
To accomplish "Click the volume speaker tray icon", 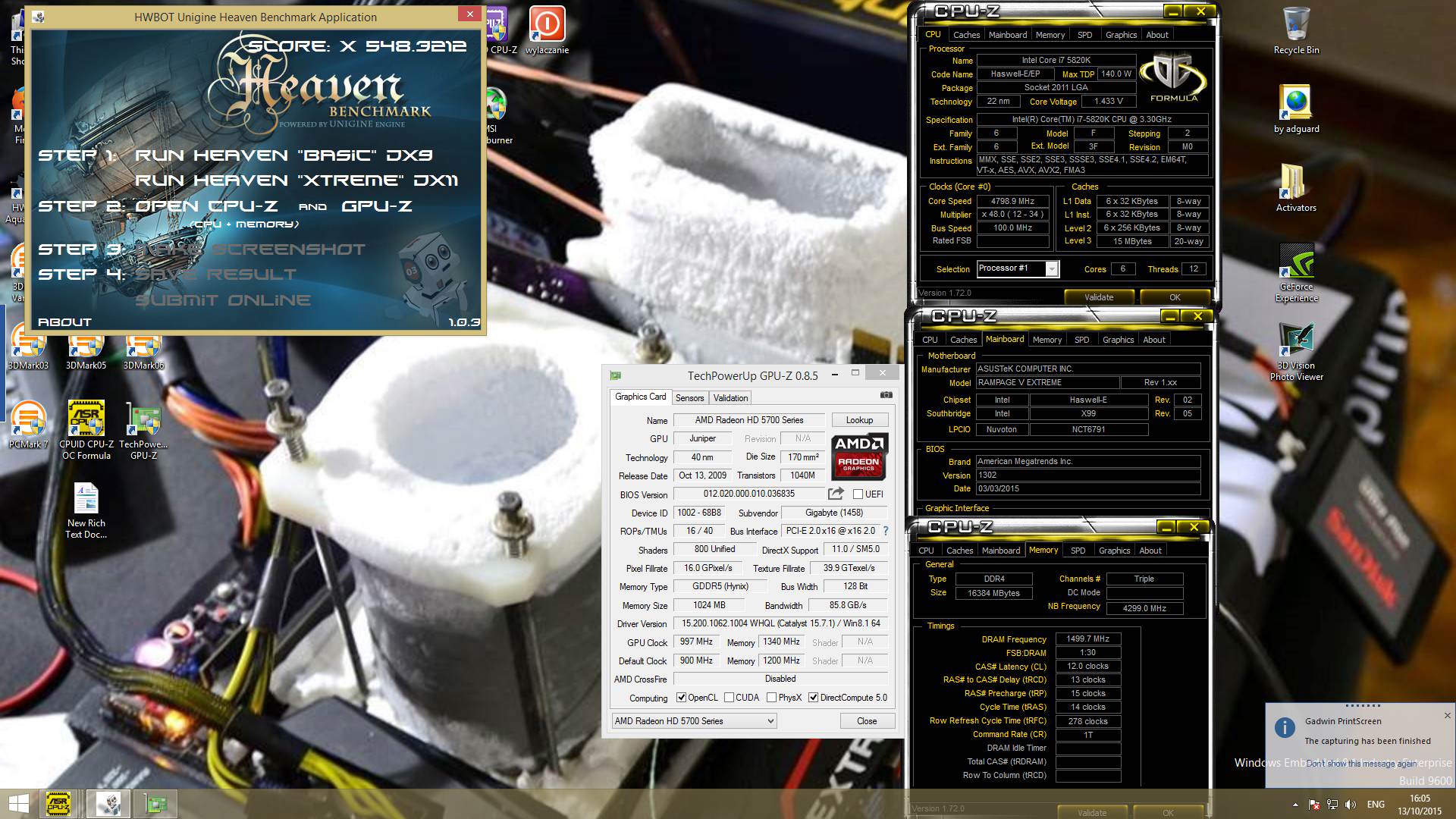I will tap(1350, 805).
